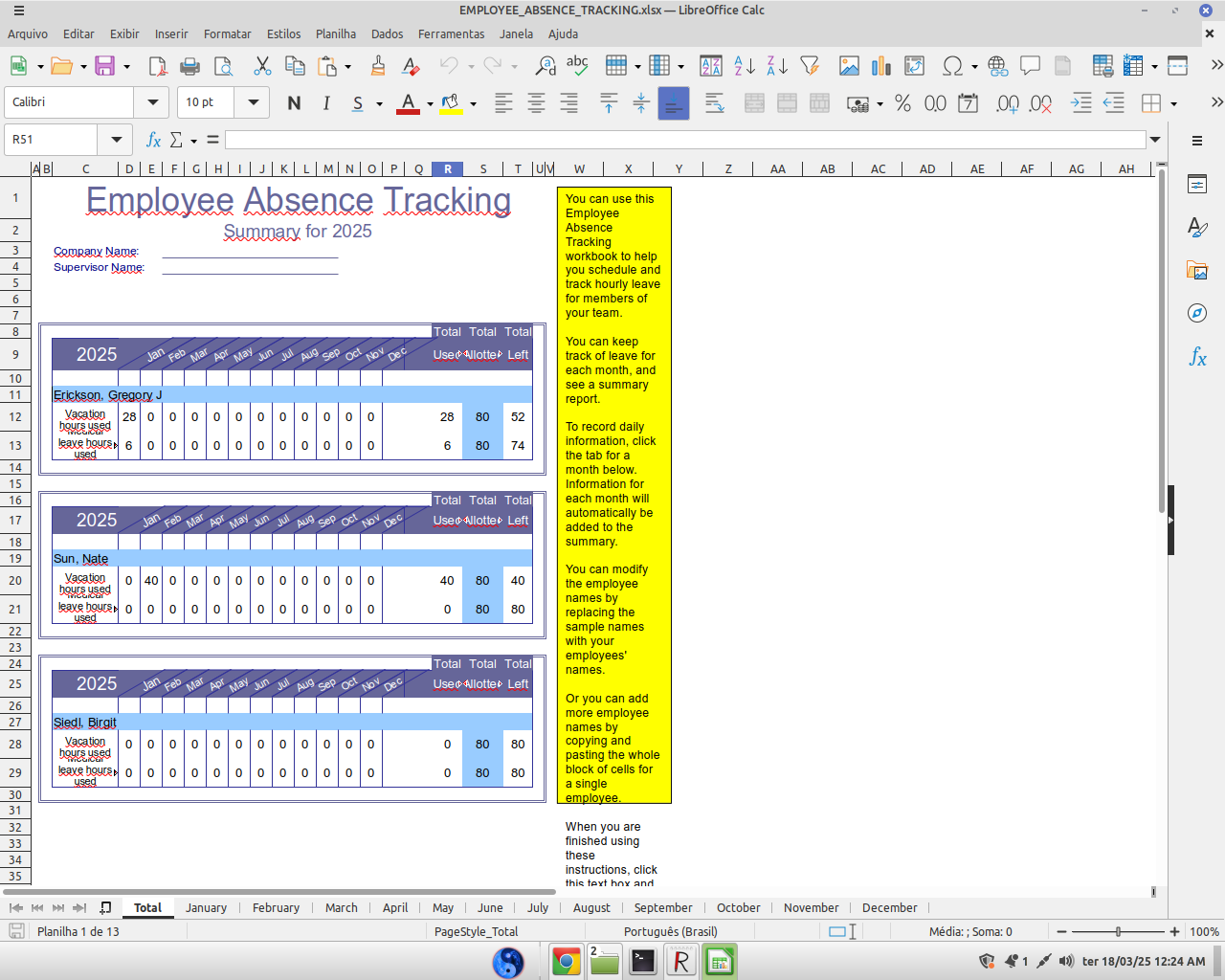Open the Spelling check tool
The width and height of the screenshot is (1225, 980).
pos(577,66)
